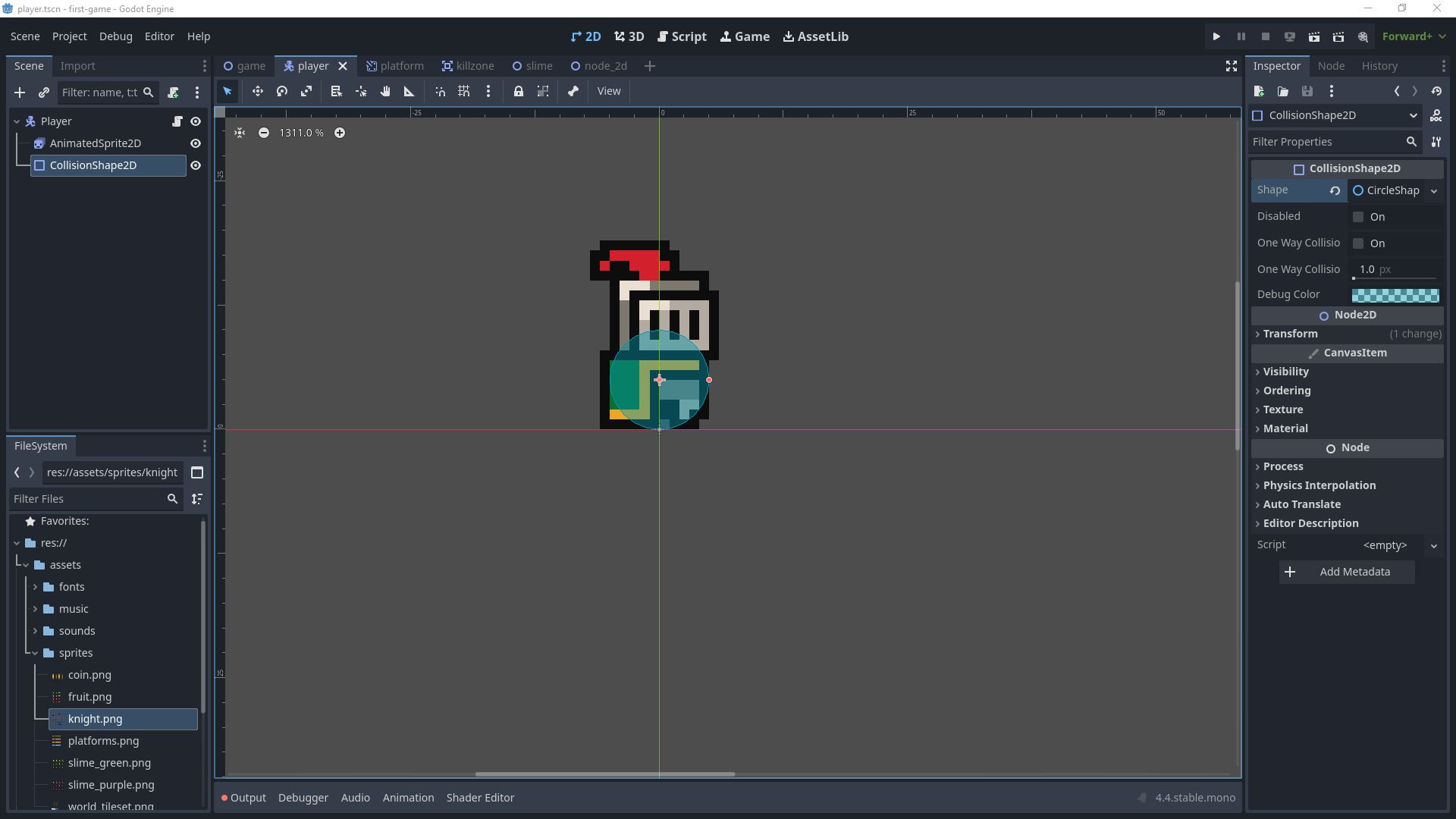Image resolution: width=1456 pixels, height=819 pixels.
Task: Focus the Filter Properties search field
Action: (1335, 142)
